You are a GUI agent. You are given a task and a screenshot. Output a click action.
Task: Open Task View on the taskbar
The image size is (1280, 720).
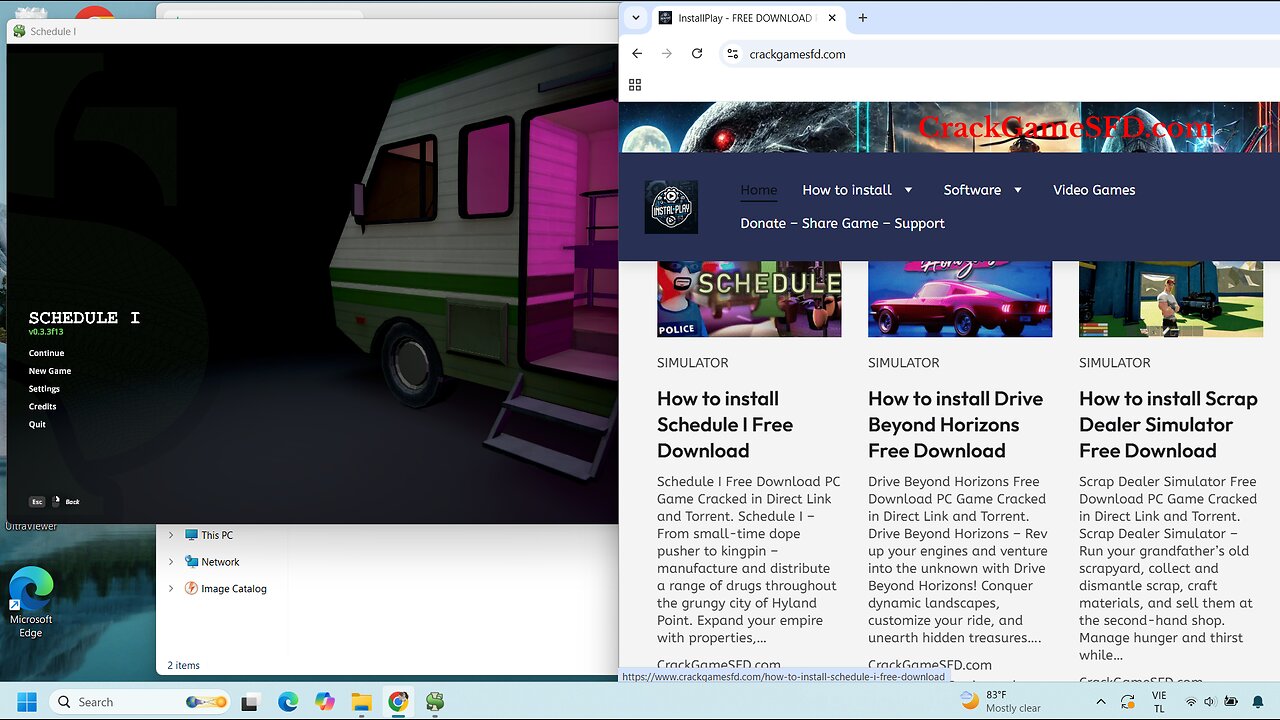click(250, 702)
